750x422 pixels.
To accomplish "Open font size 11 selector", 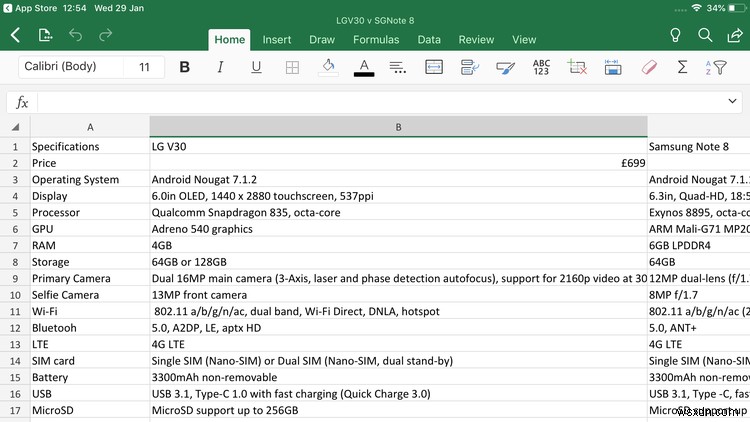I will tap(144, 67).
